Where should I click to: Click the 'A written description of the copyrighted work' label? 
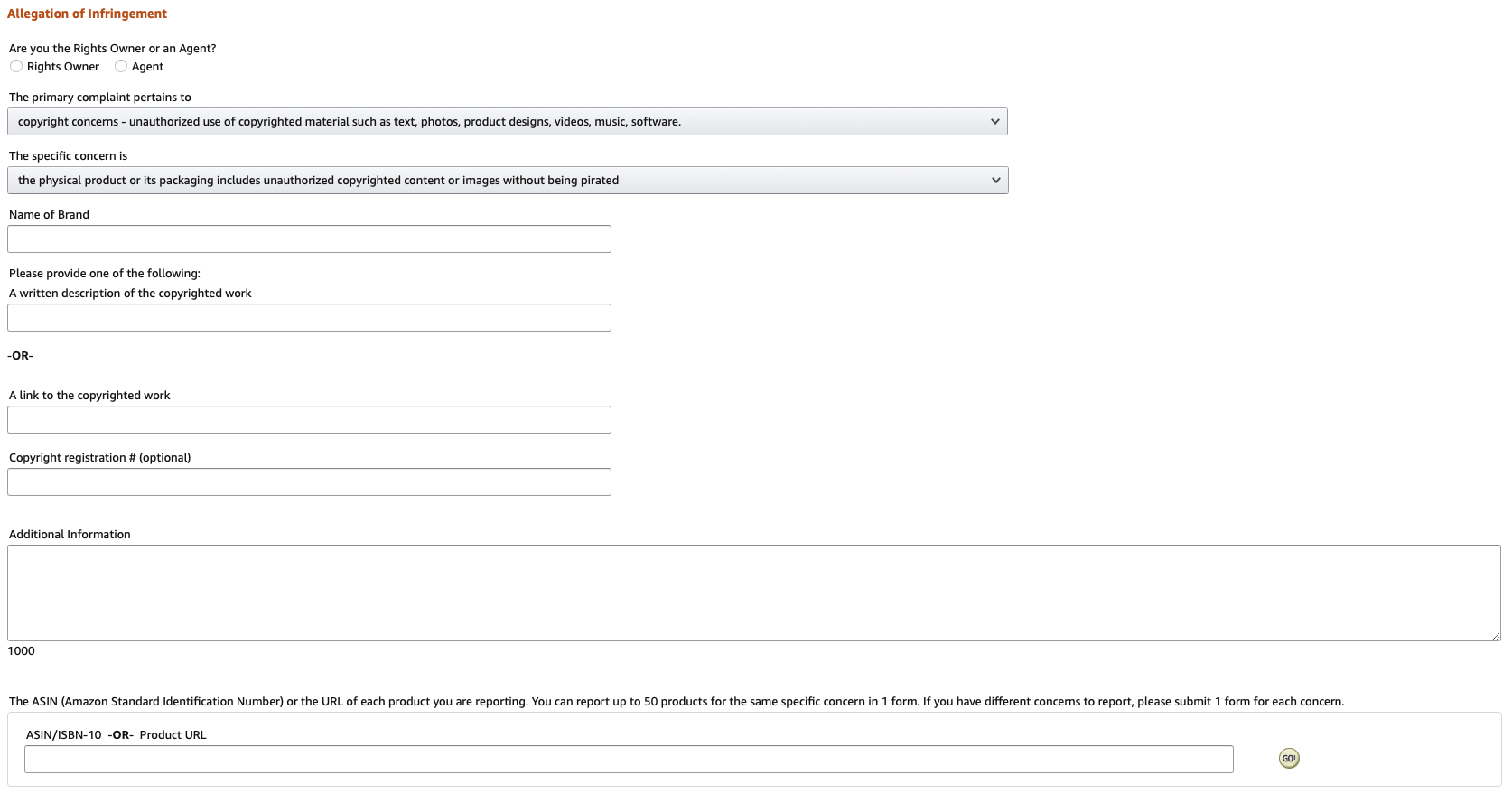tap(130, 294)
